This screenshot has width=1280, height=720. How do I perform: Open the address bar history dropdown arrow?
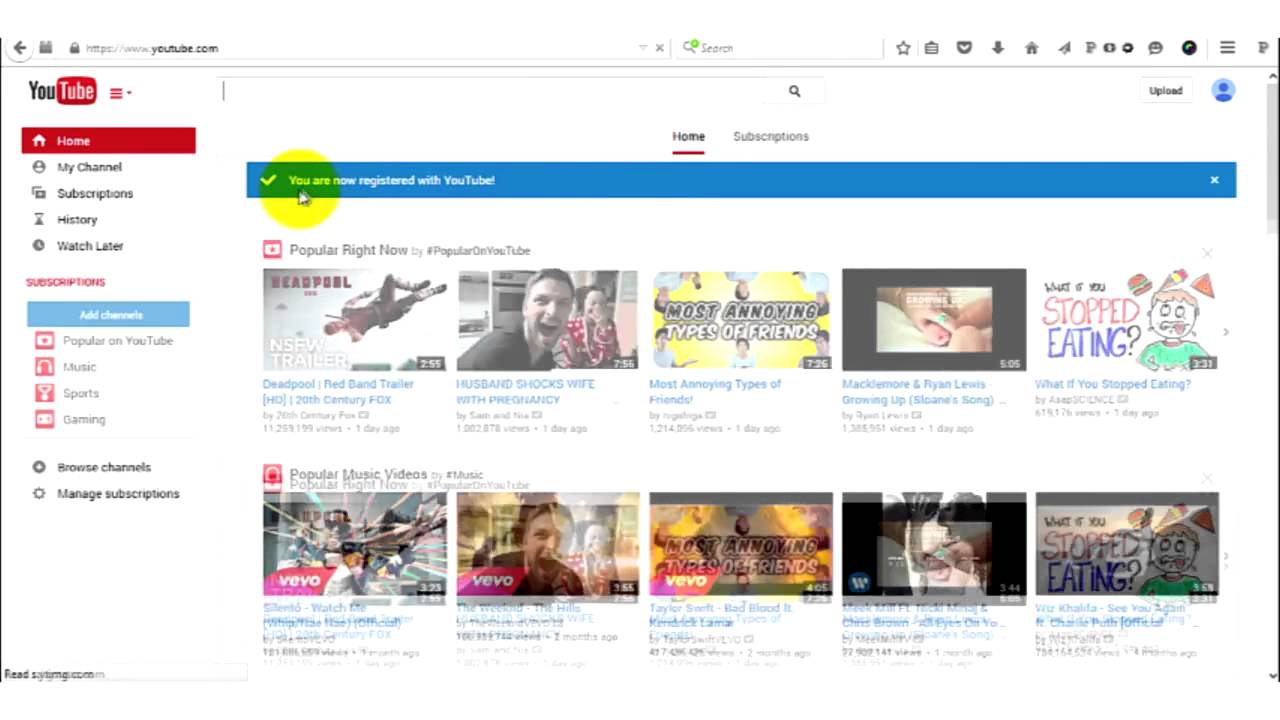[x=643, y=48]
